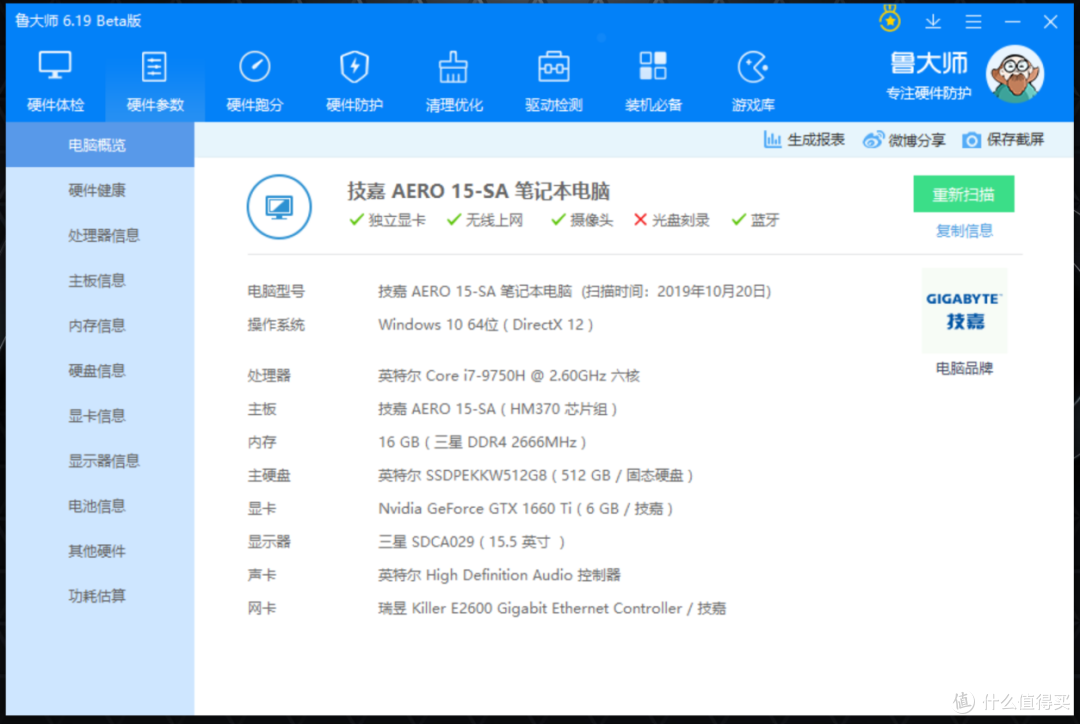The height and width of the screenshot is (724, 1080).
Task: Click the Weibo icon for 微博分享
Action: pos(873,140)
